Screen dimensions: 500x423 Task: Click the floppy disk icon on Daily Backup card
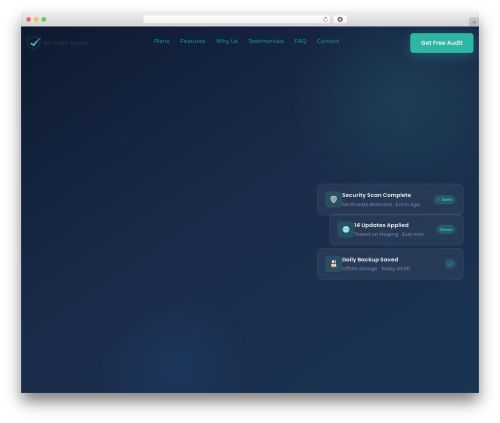[333, 264]
